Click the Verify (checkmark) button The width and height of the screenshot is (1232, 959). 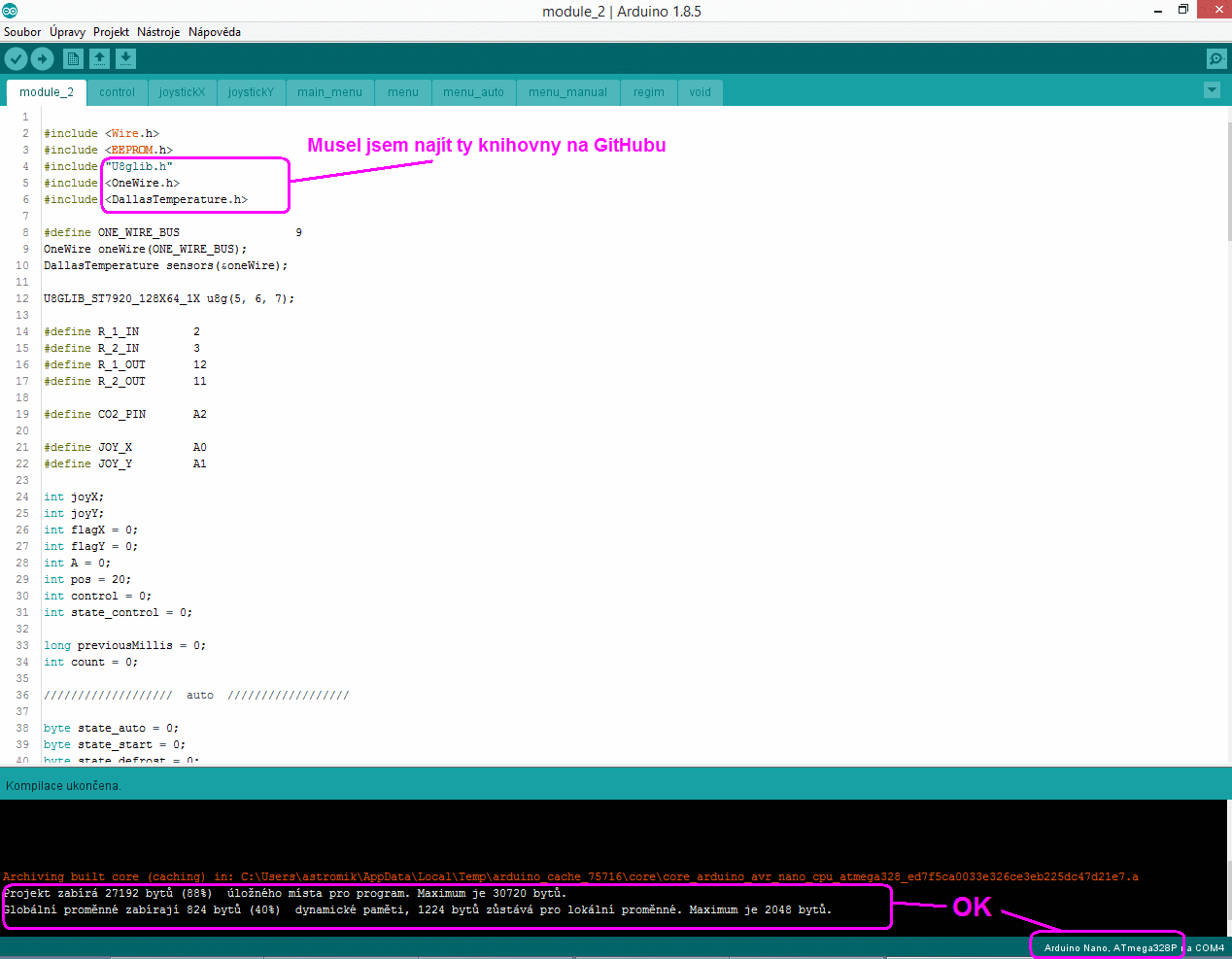tap(16, 59)
